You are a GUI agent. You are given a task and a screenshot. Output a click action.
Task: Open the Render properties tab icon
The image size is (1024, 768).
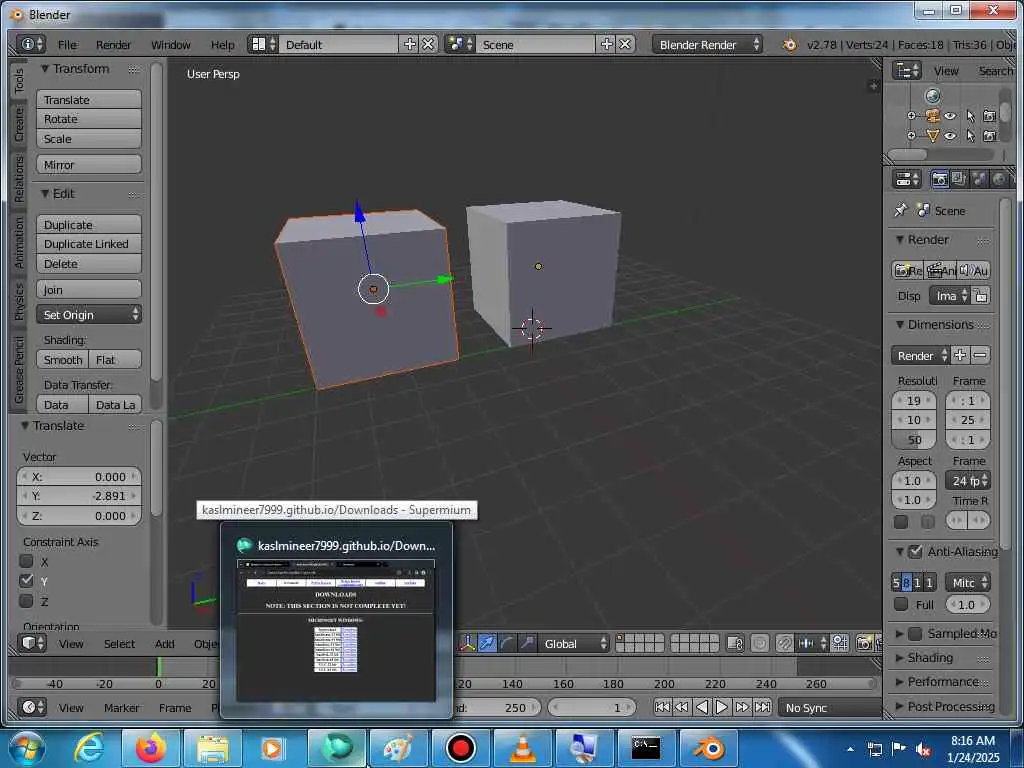(x=940, y=179)
